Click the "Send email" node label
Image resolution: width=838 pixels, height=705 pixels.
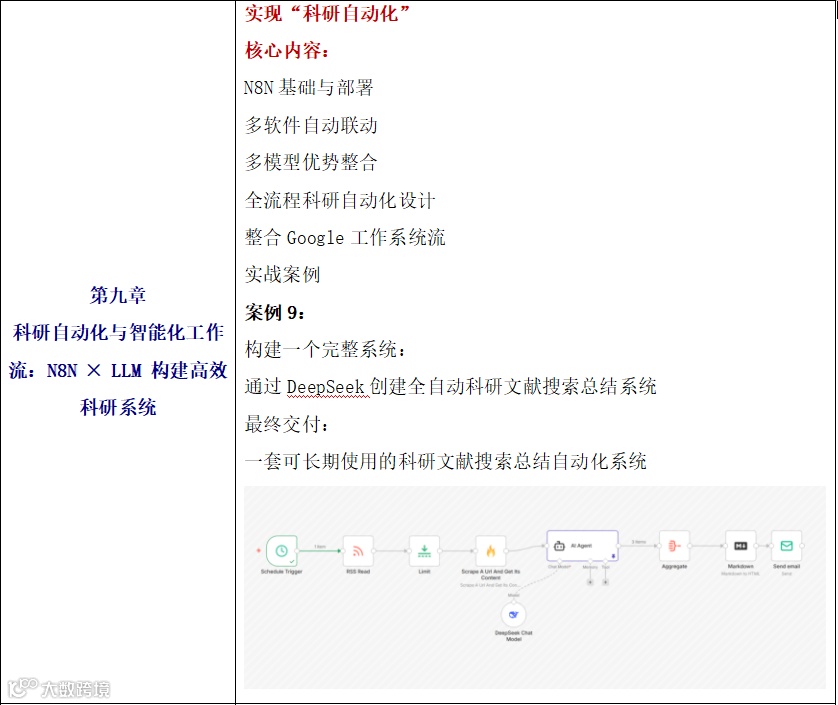(786, 566)
